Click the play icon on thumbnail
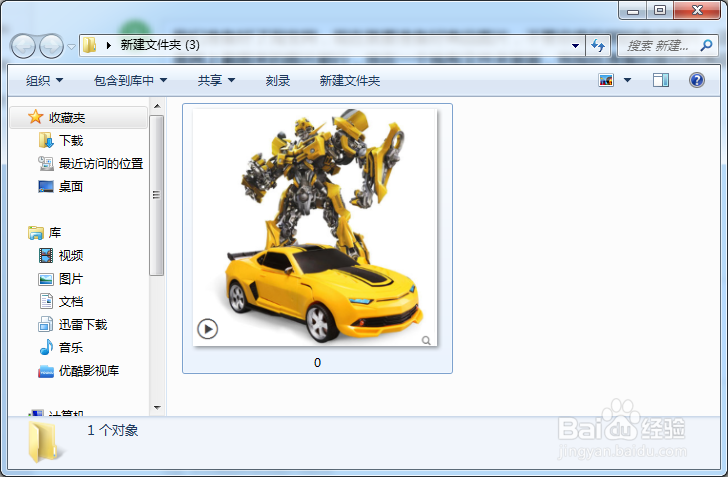Screen dimensions: 728x477 tap(208, 329)
